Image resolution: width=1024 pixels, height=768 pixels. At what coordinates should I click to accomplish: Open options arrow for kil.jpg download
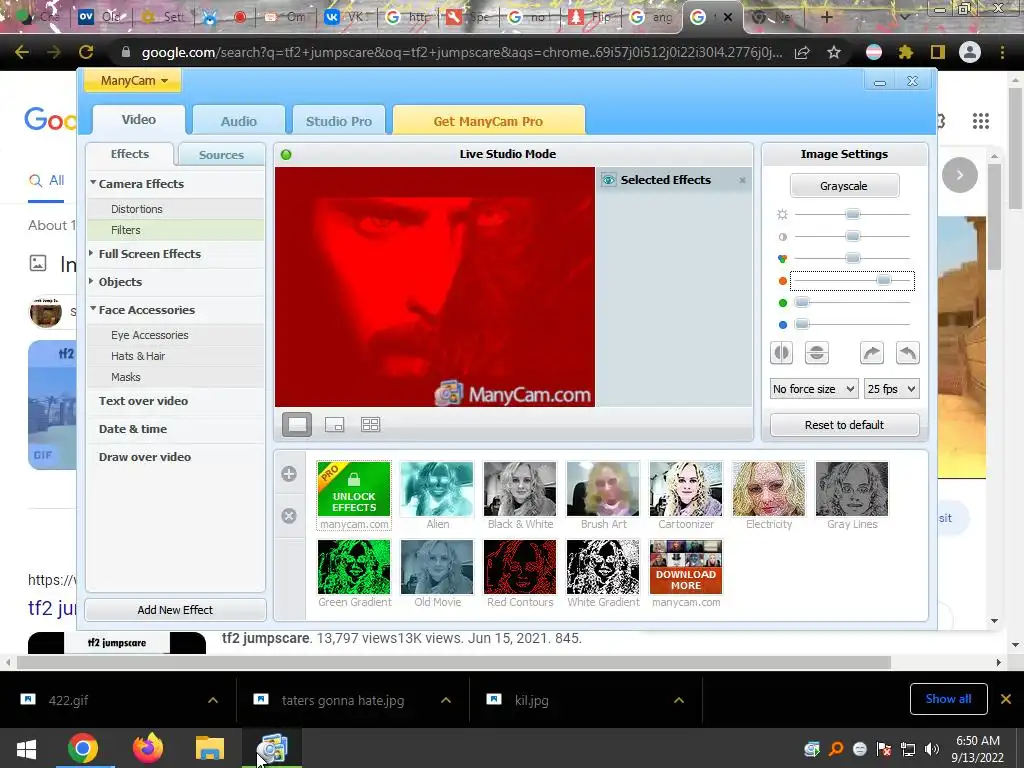pyautogui.click(x=679, y=700)
